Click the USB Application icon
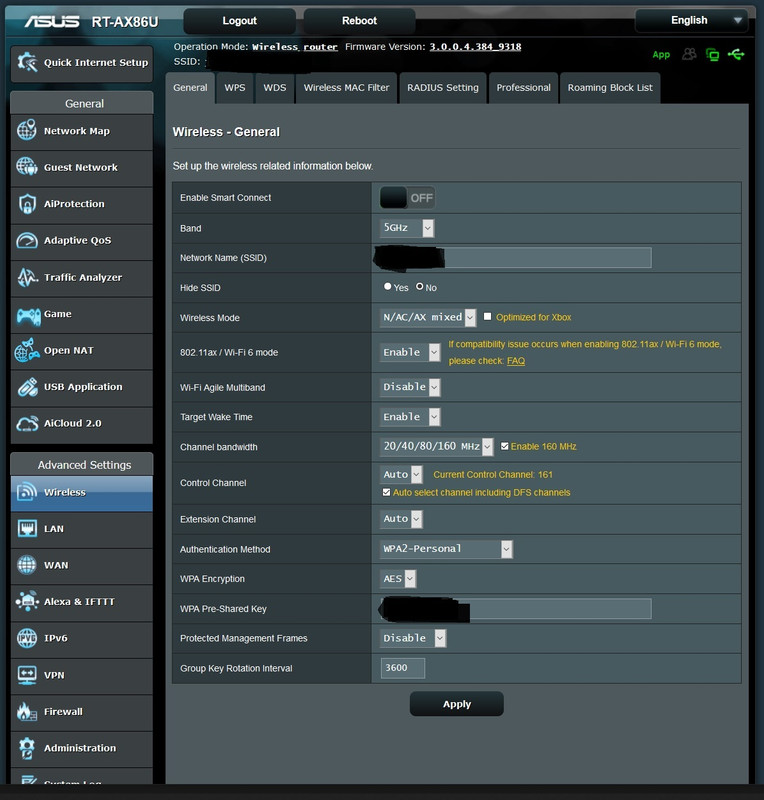764x800 pixels. 27,387
